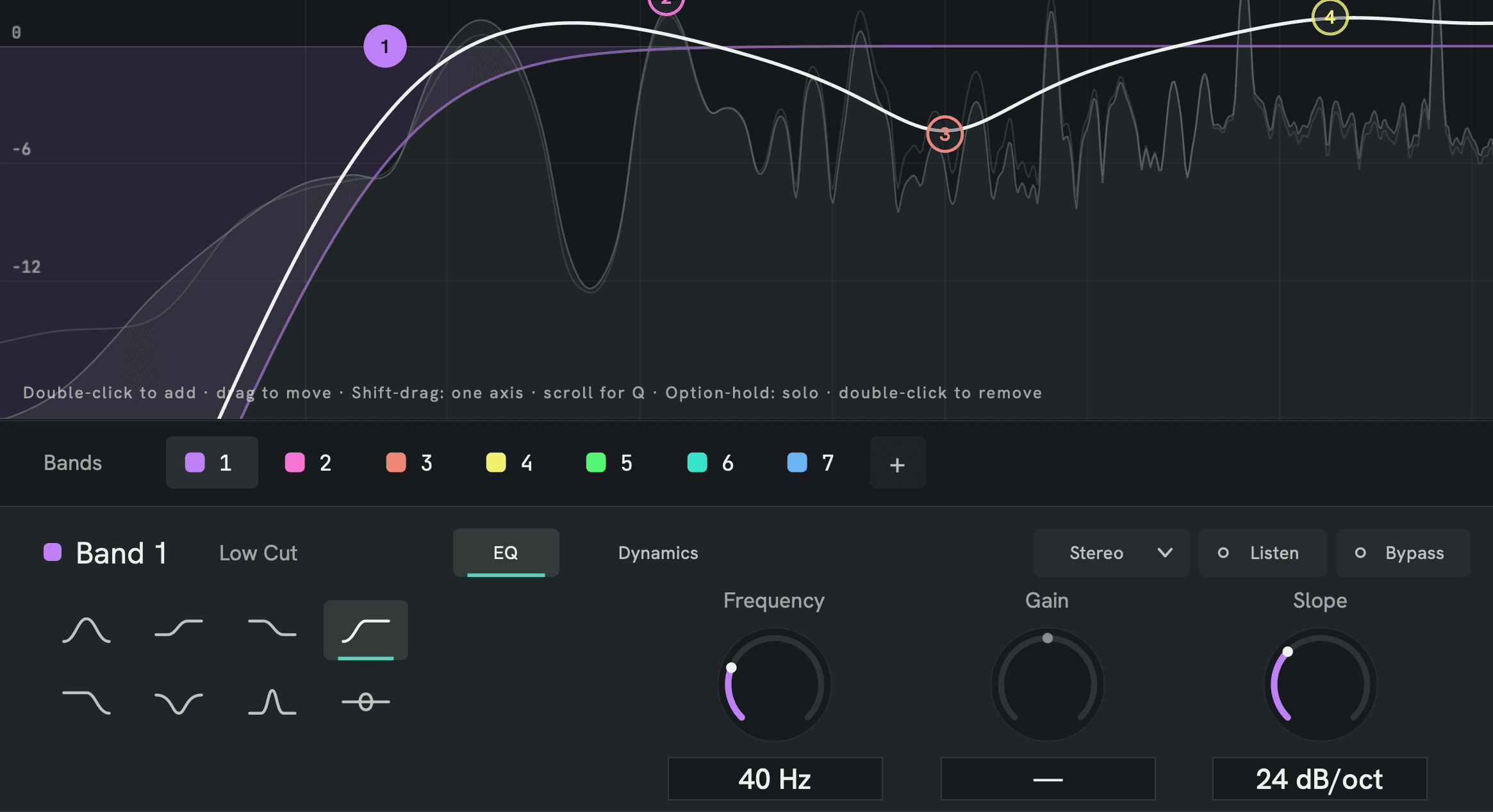Open the Stereo channel mode dropdown
Screen dimensions: 1493x812
pyautogui.click(x=1111, y=553)
